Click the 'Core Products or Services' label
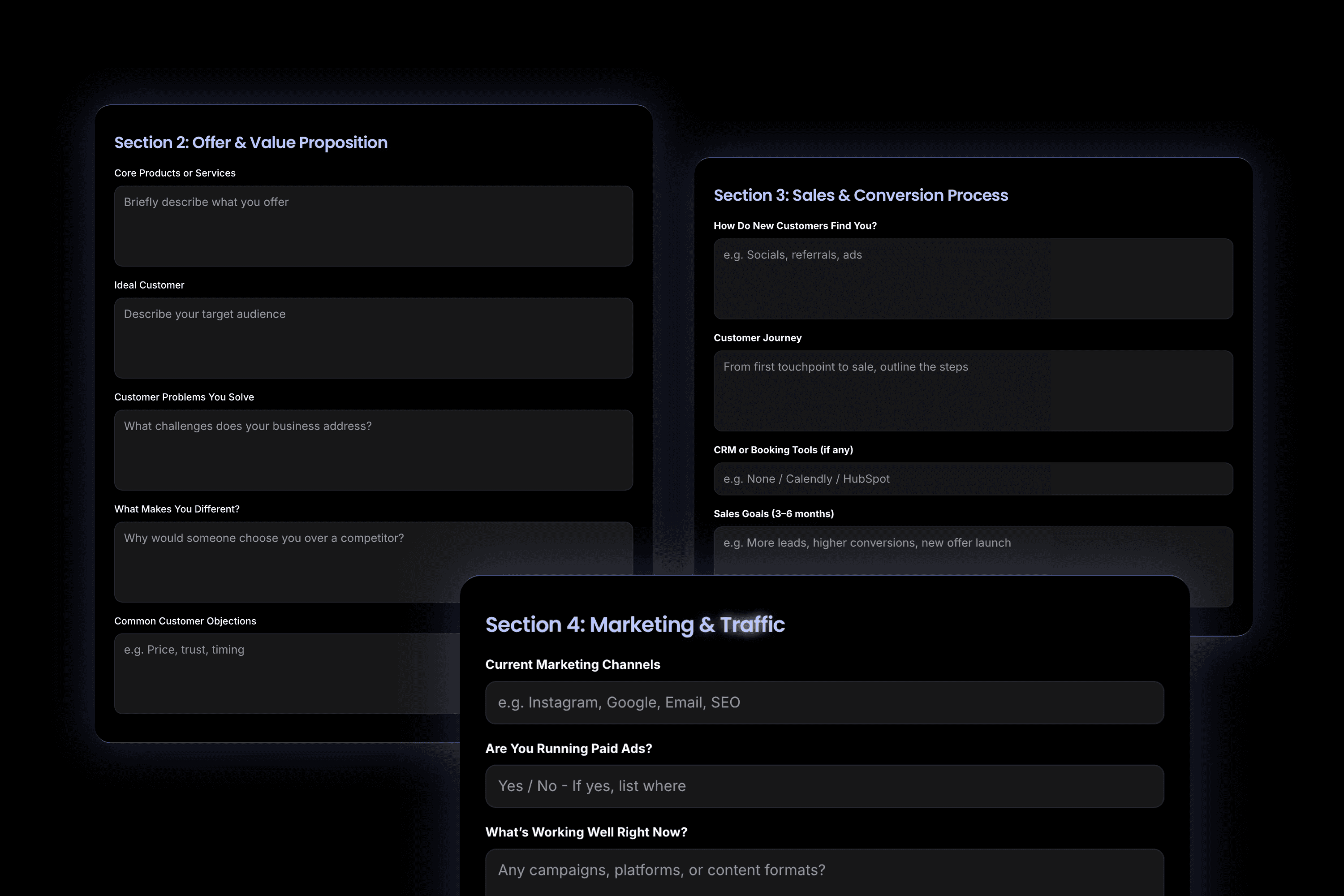The height and width of the screenshot is (896, 1344). point(175,173)
